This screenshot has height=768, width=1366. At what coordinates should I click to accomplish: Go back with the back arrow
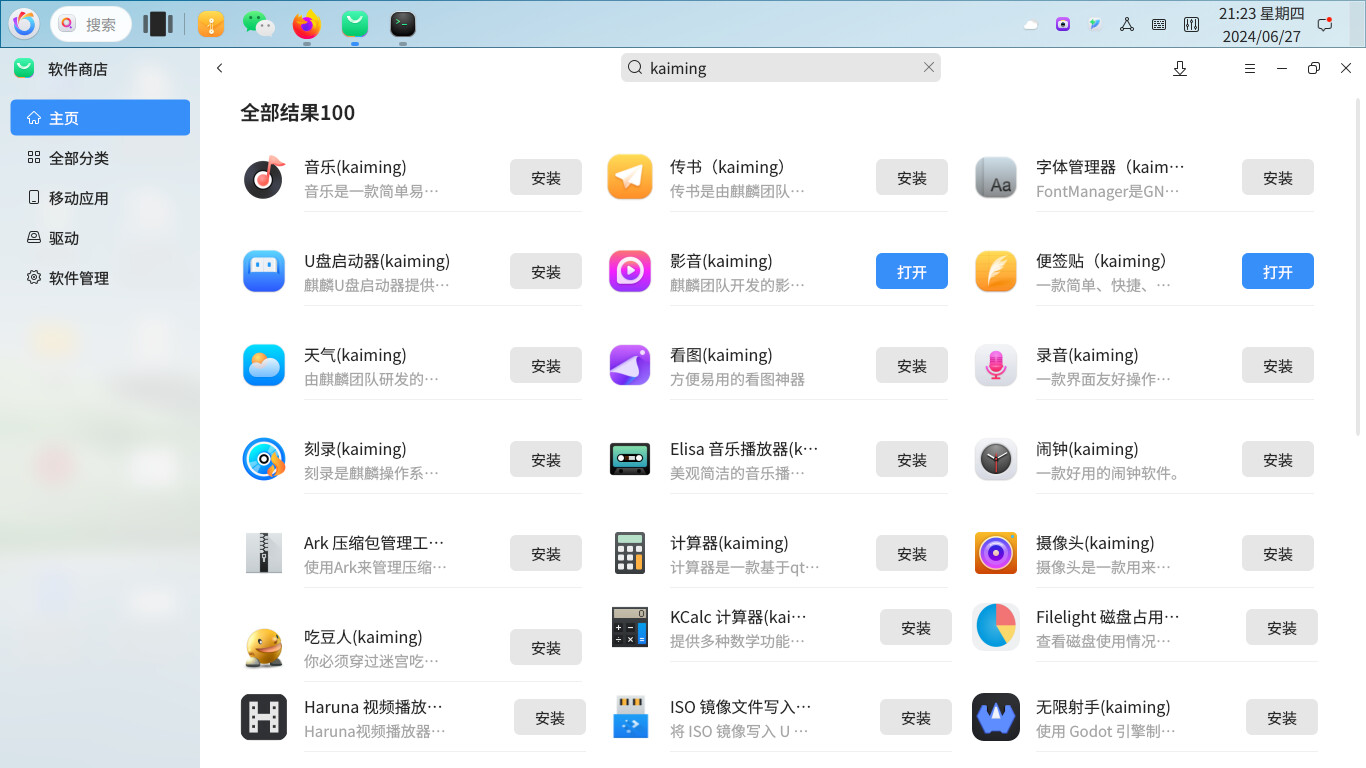[220, 68]
